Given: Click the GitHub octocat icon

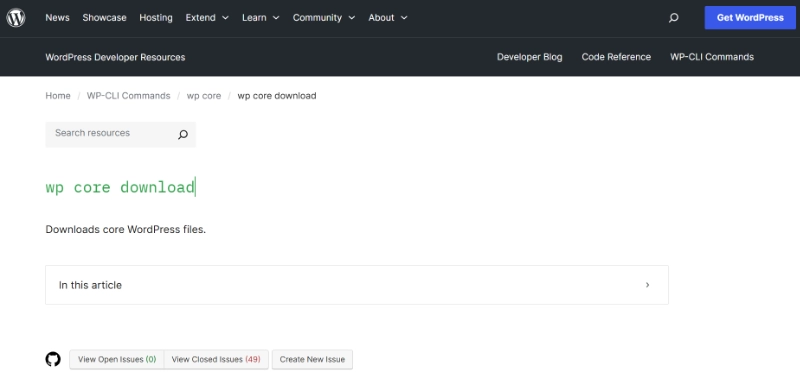Looking at the screenshot, I should pyautogui.click(x=53, y=359).
